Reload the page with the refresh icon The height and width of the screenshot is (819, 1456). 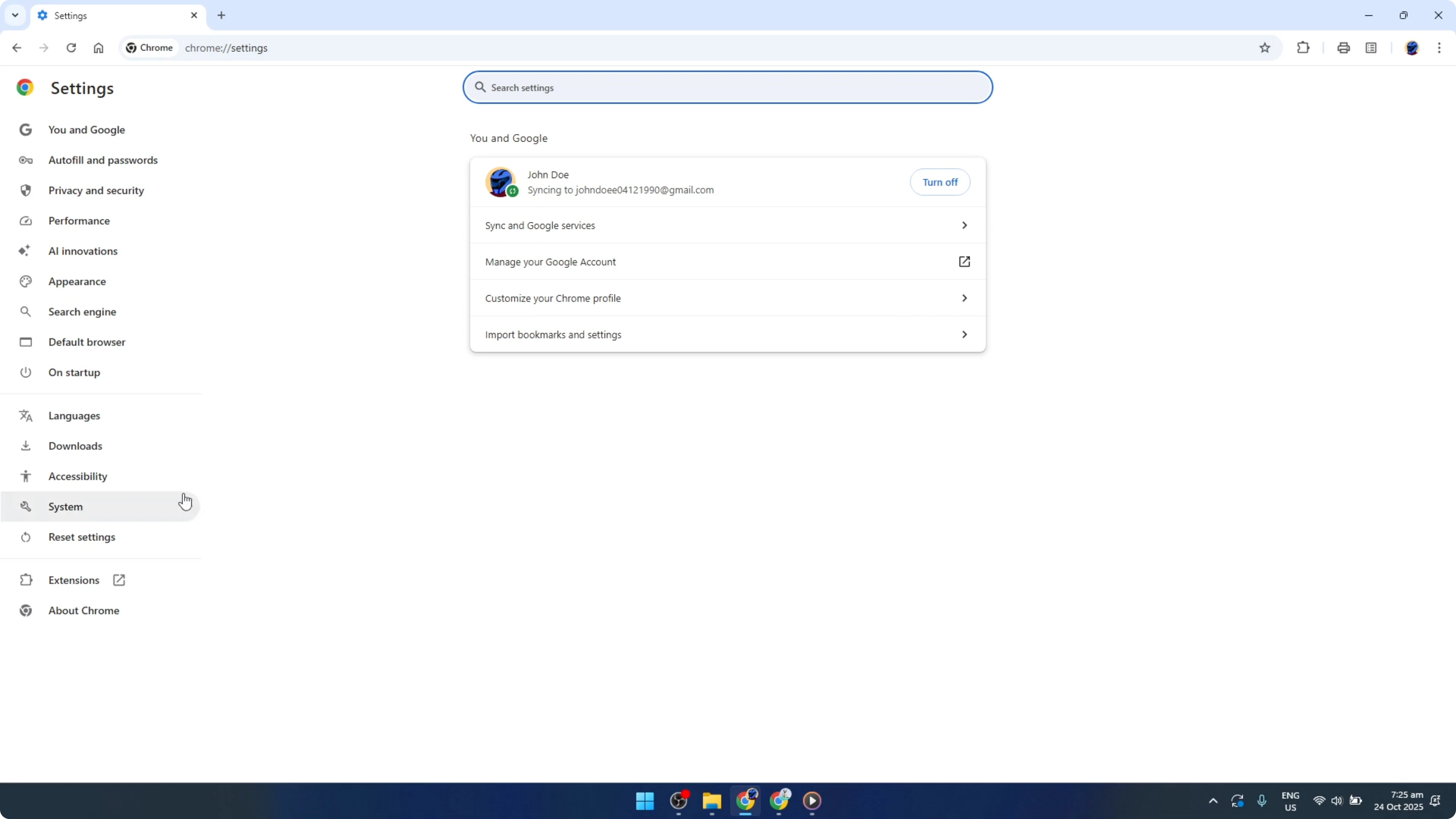pos(71,47)
